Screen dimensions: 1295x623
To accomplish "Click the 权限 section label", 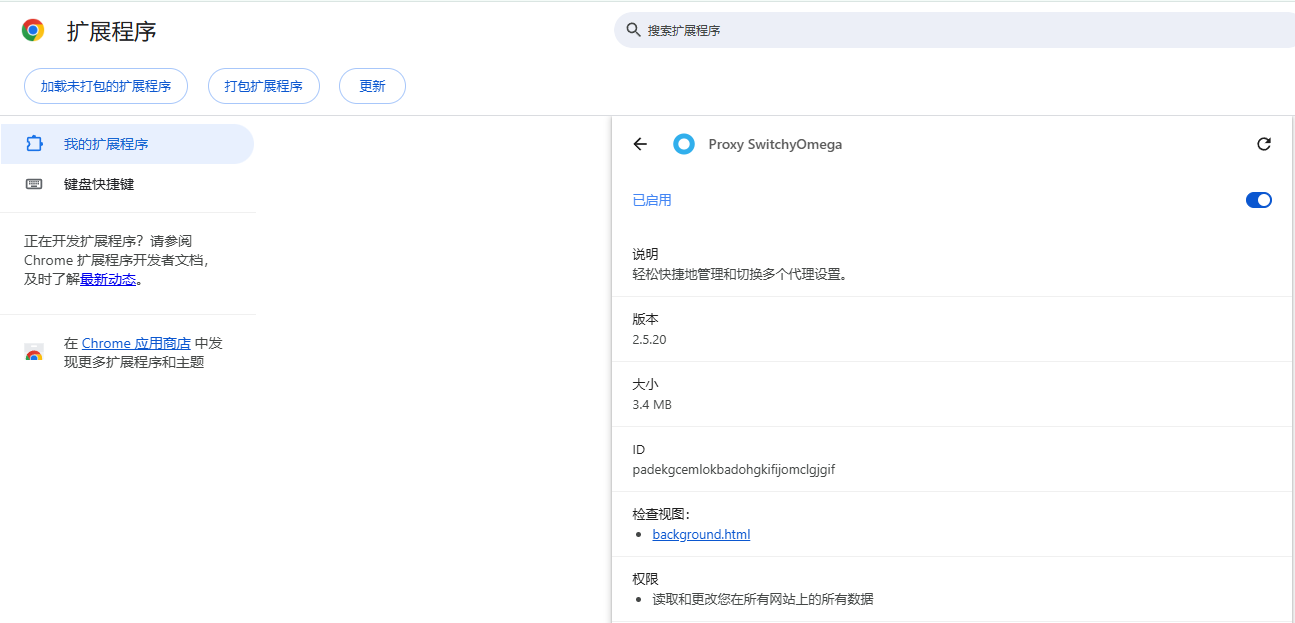I will pos(646,579).
